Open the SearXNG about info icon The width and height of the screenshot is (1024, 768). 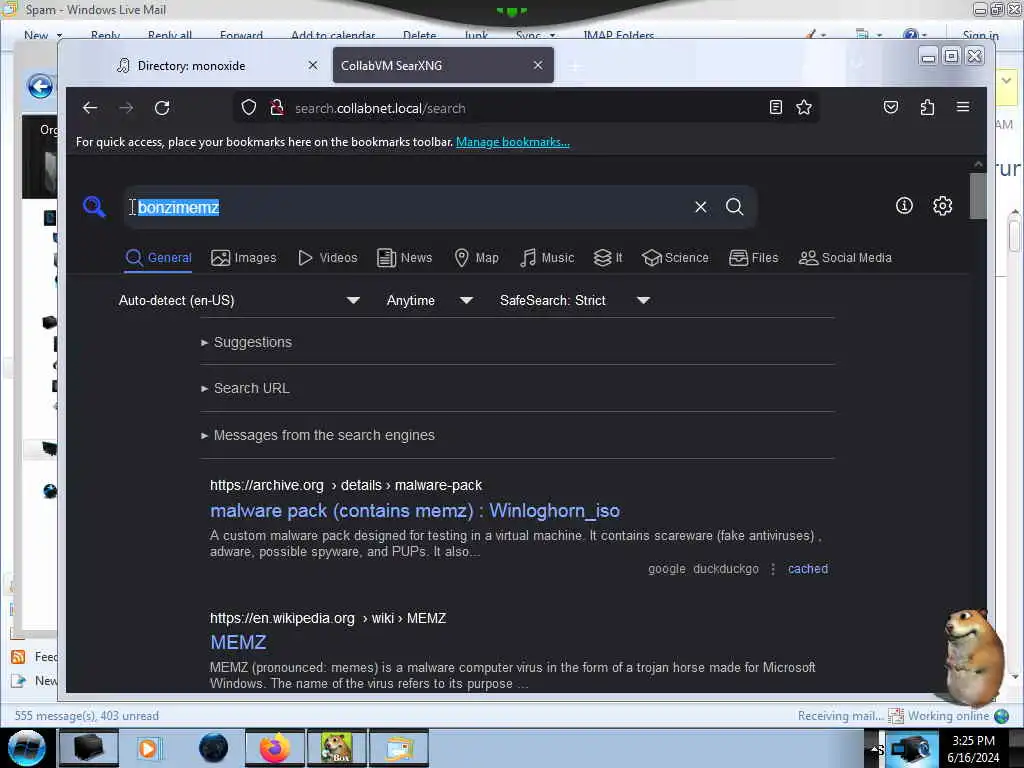[x=904, y=206]
